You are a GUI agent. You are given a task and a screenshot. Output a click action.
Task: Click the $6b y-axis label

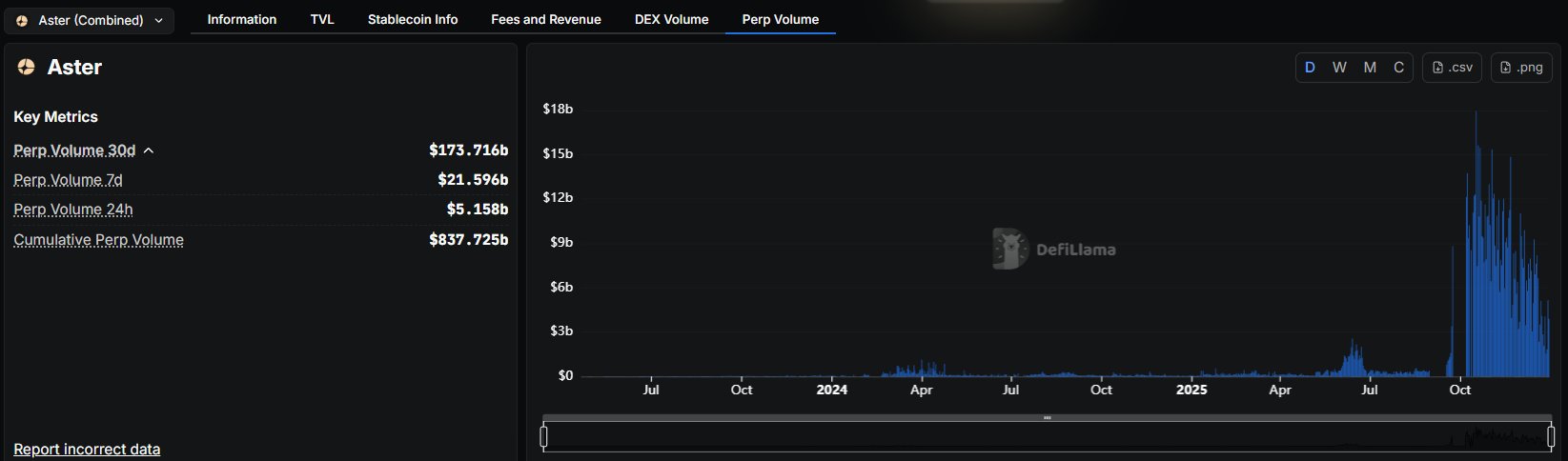561,287
